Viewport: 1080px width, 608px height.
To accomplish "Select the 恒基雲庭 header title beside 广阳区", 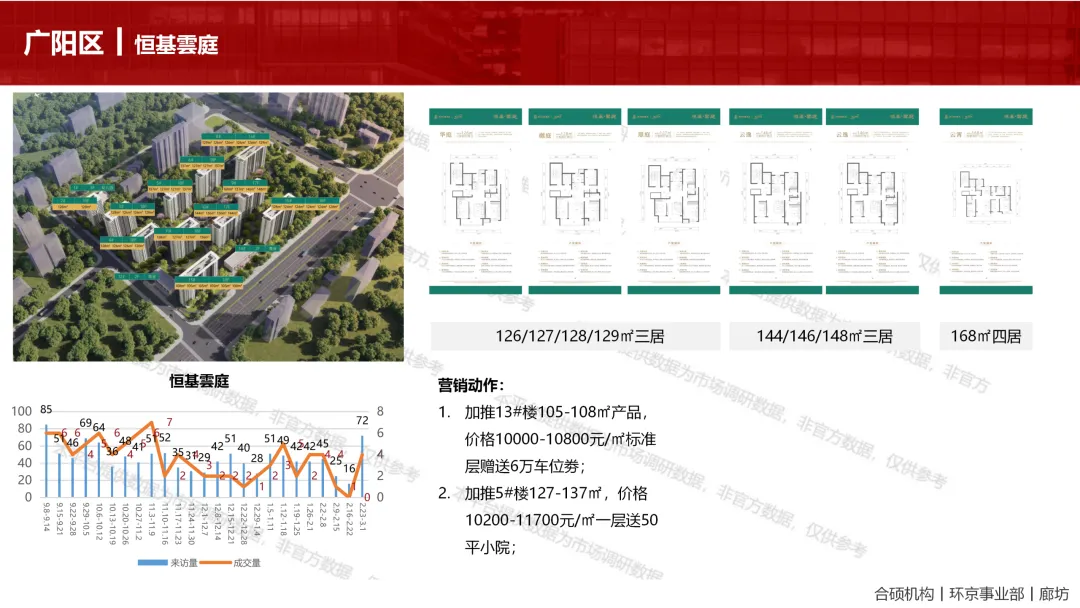I will click(176, 45).
